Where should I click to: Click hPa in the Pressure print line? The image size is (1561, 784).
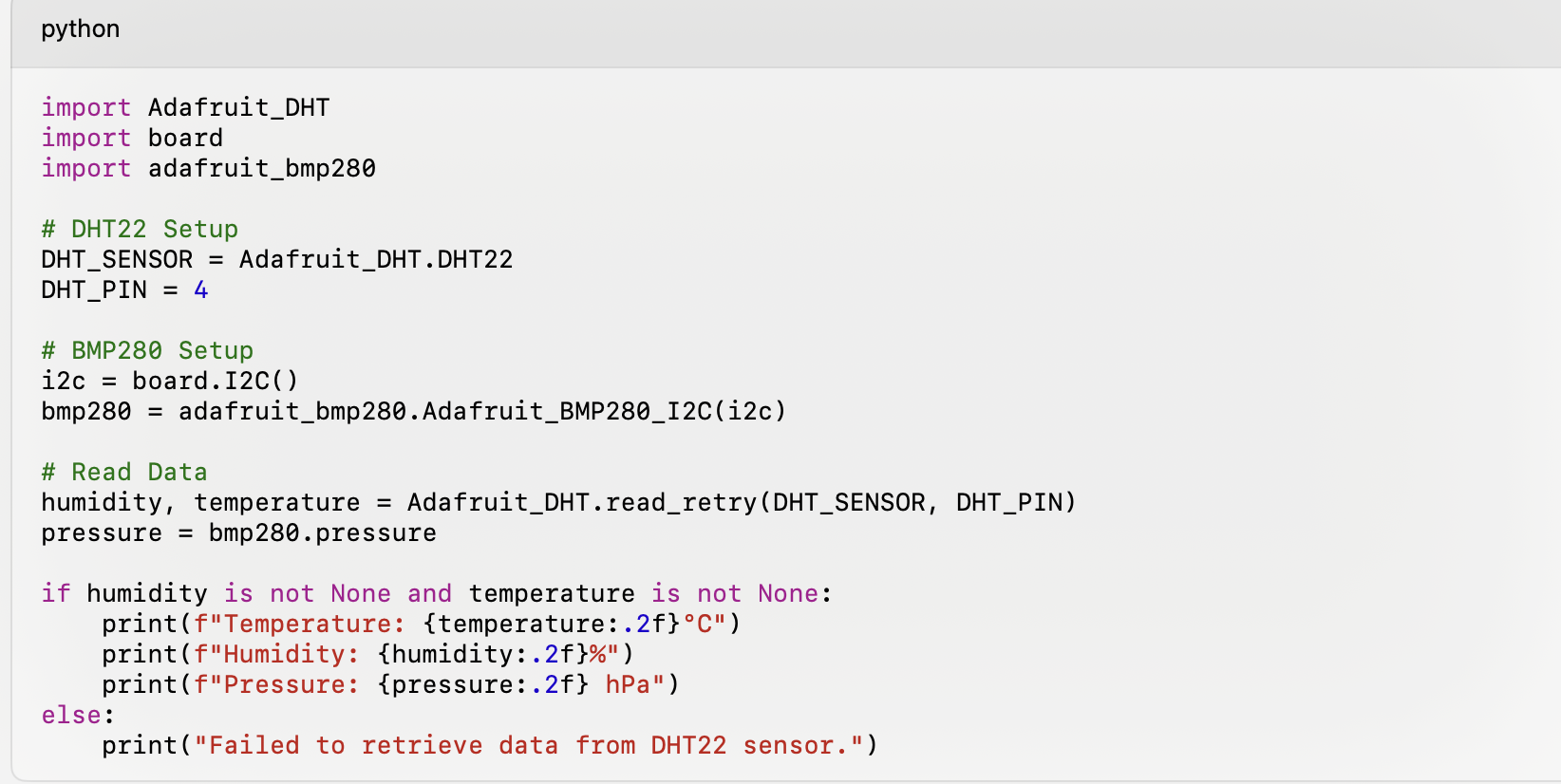click(628, 684)
